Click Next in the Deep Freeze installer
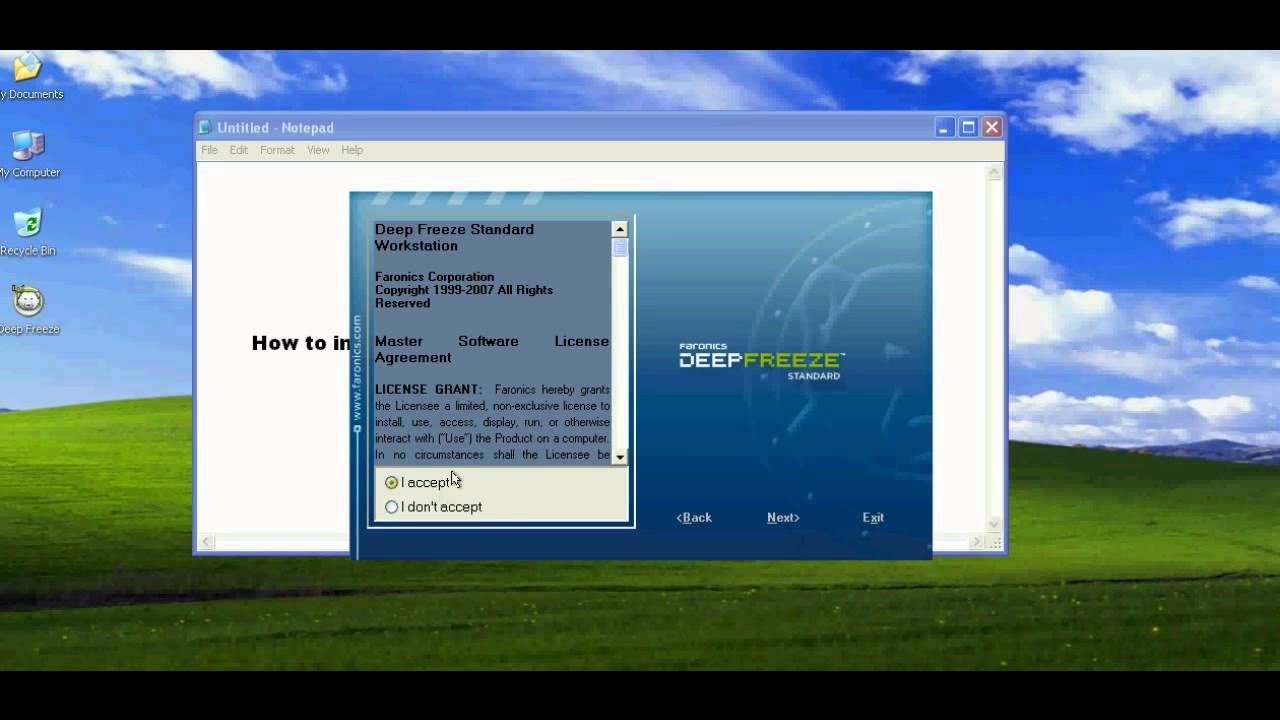 [x=783, y=517]
